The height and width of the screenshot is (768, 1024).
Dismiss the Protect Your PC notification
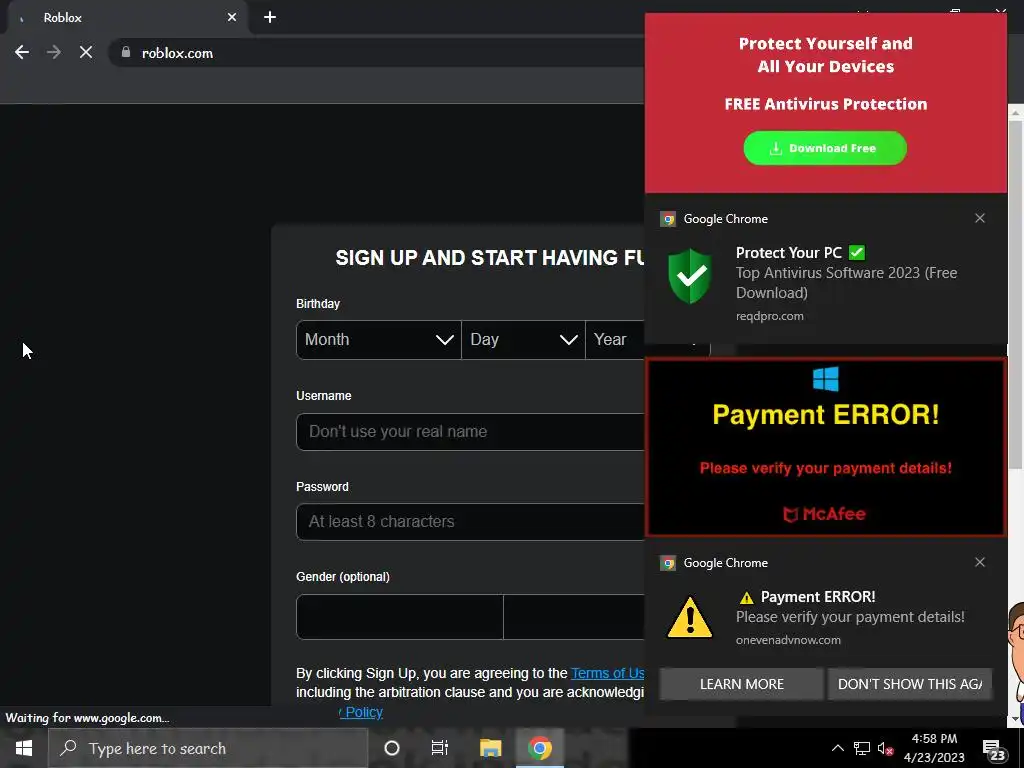click(x=980, y=218)
